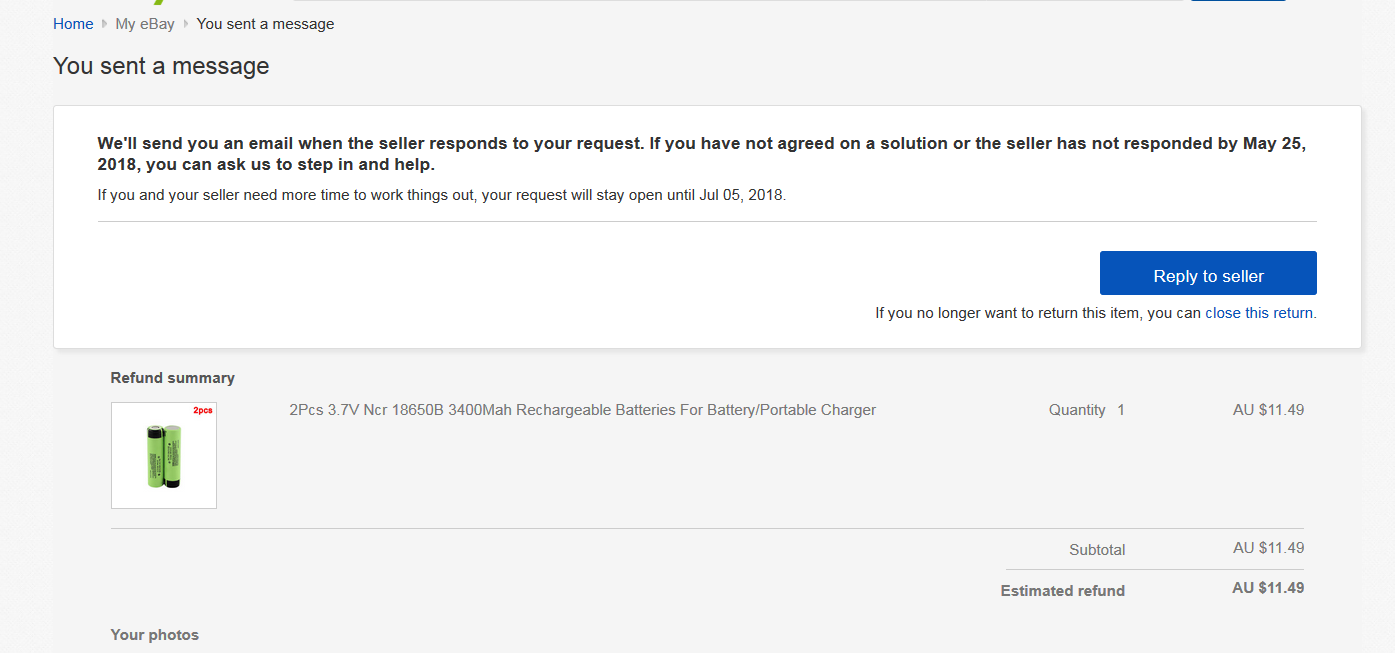Click the Estimated refund amount
The height and width of the screenshot is (653, 1395).
click(1268, 588)
